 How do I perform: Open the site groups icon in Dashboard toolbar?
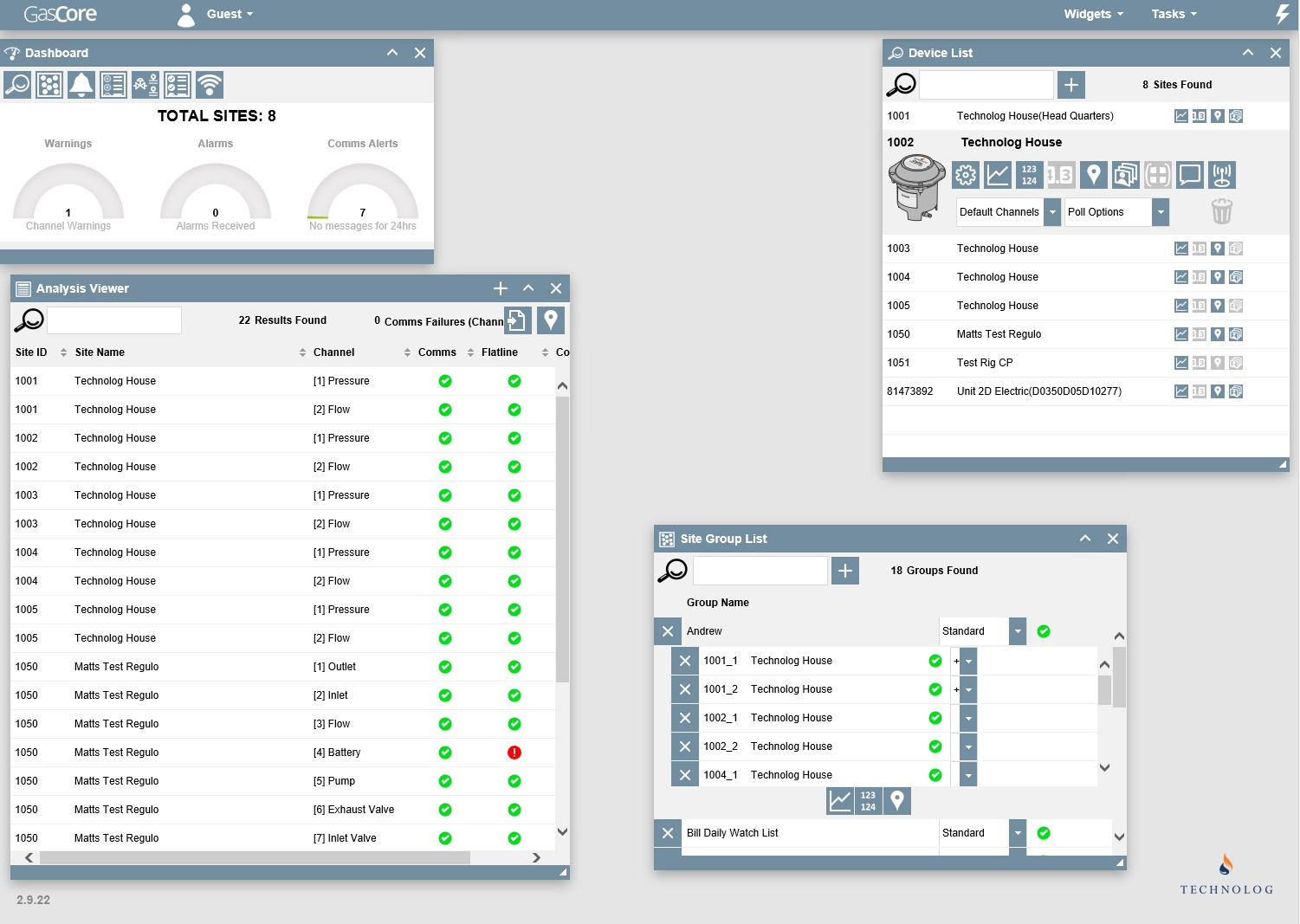(49, 85)
